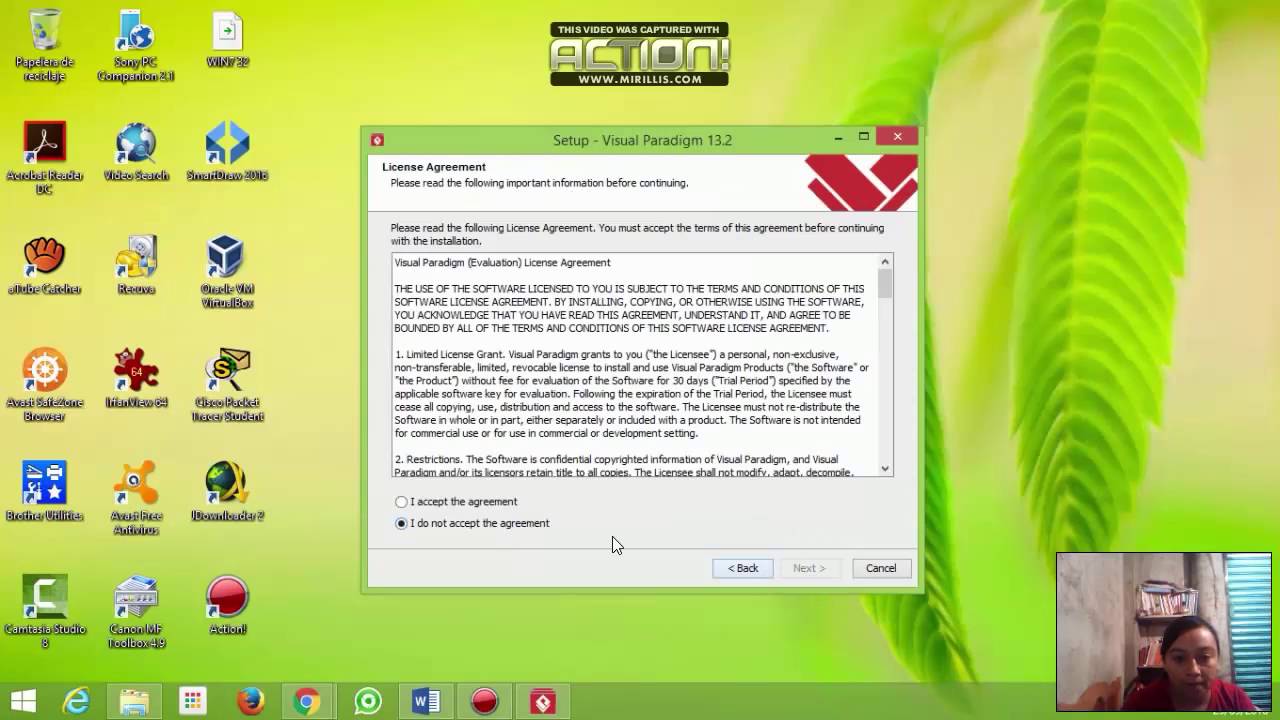Image resolution: width=1280 pixels, height=720 pixels.
Task: Switch to Visual Paradigm setup taskbar icon
Action: tap(542, 702)
